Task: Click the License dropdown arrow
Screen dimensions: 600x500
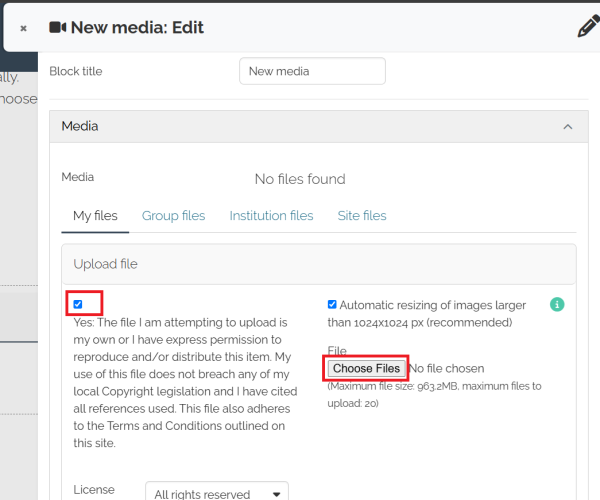Action: (x=276, y=494)
